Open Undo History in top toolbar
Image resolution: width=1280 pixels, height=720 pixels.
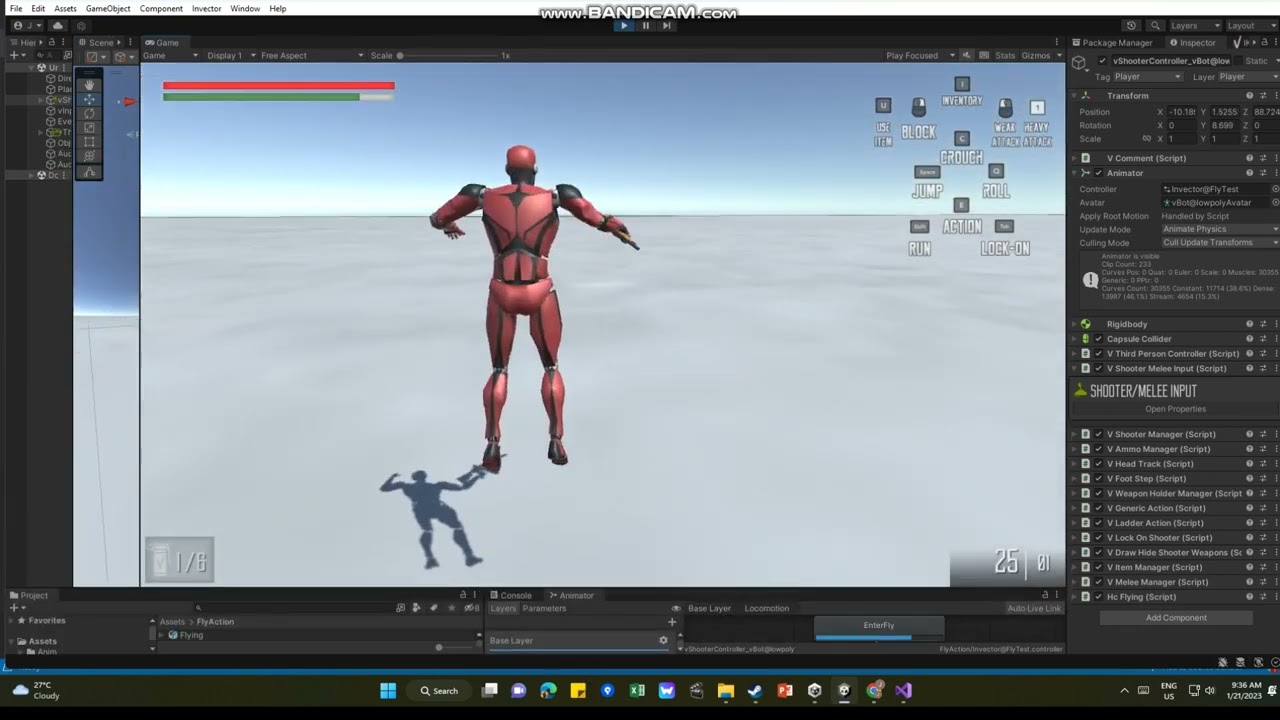click(x=1131, y=26)
